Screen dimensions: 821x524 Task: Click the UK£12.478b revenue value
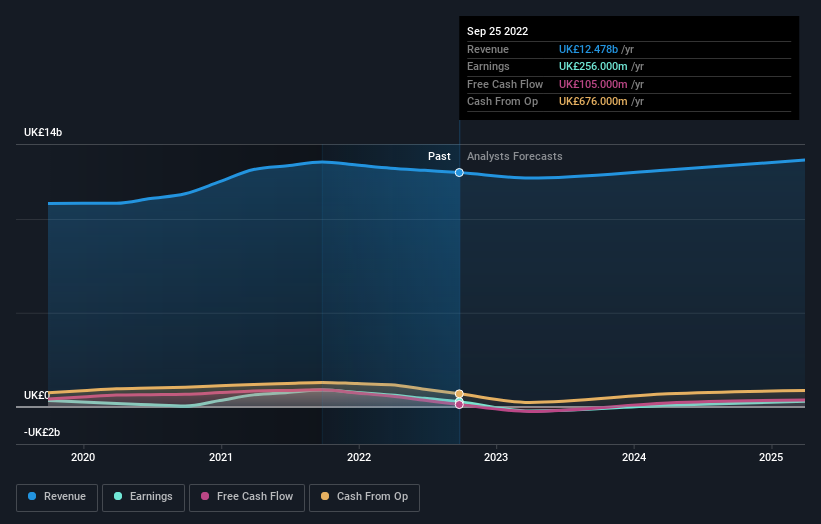pyautogui.click(x=588, y=49)
